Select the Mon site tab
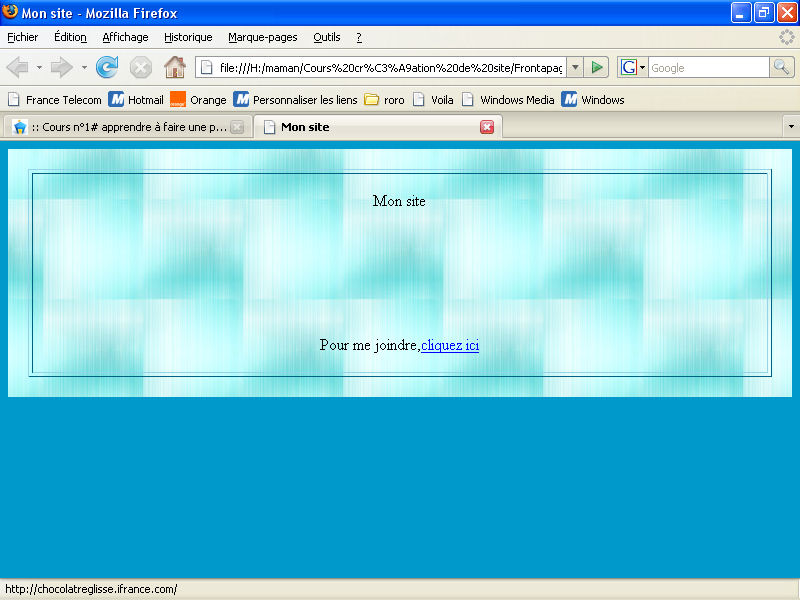Image resolution: width=800 pixels, height=600 pixels. 378,127
